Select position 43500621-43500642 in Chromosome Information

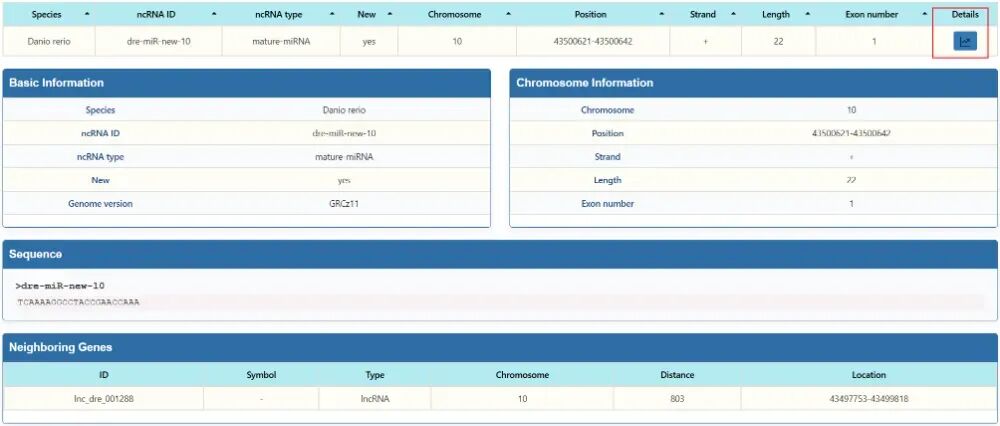tap(851, 133)
